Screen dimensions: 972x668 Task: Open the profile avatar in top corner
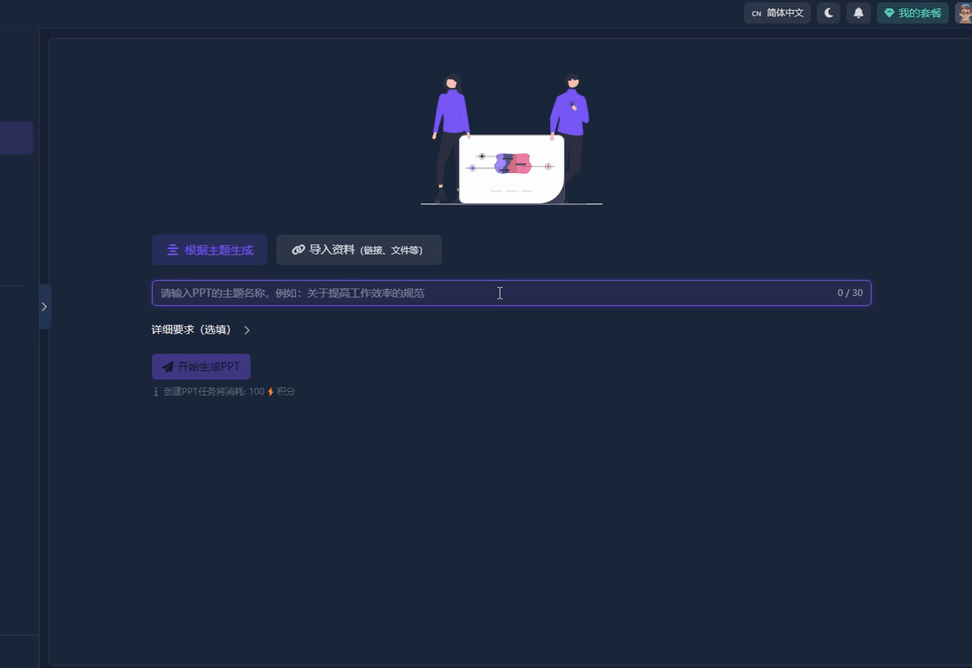click(964, 12)
